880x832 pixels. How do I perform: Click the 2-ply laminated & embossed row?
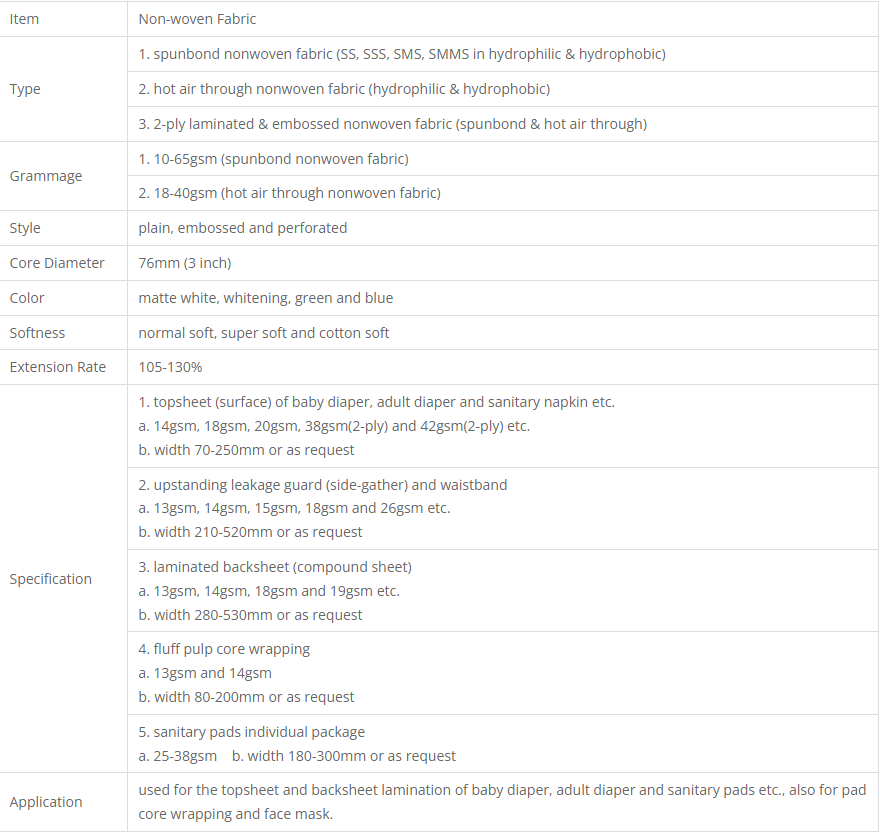pyautogui.click(x=392, y=124)
